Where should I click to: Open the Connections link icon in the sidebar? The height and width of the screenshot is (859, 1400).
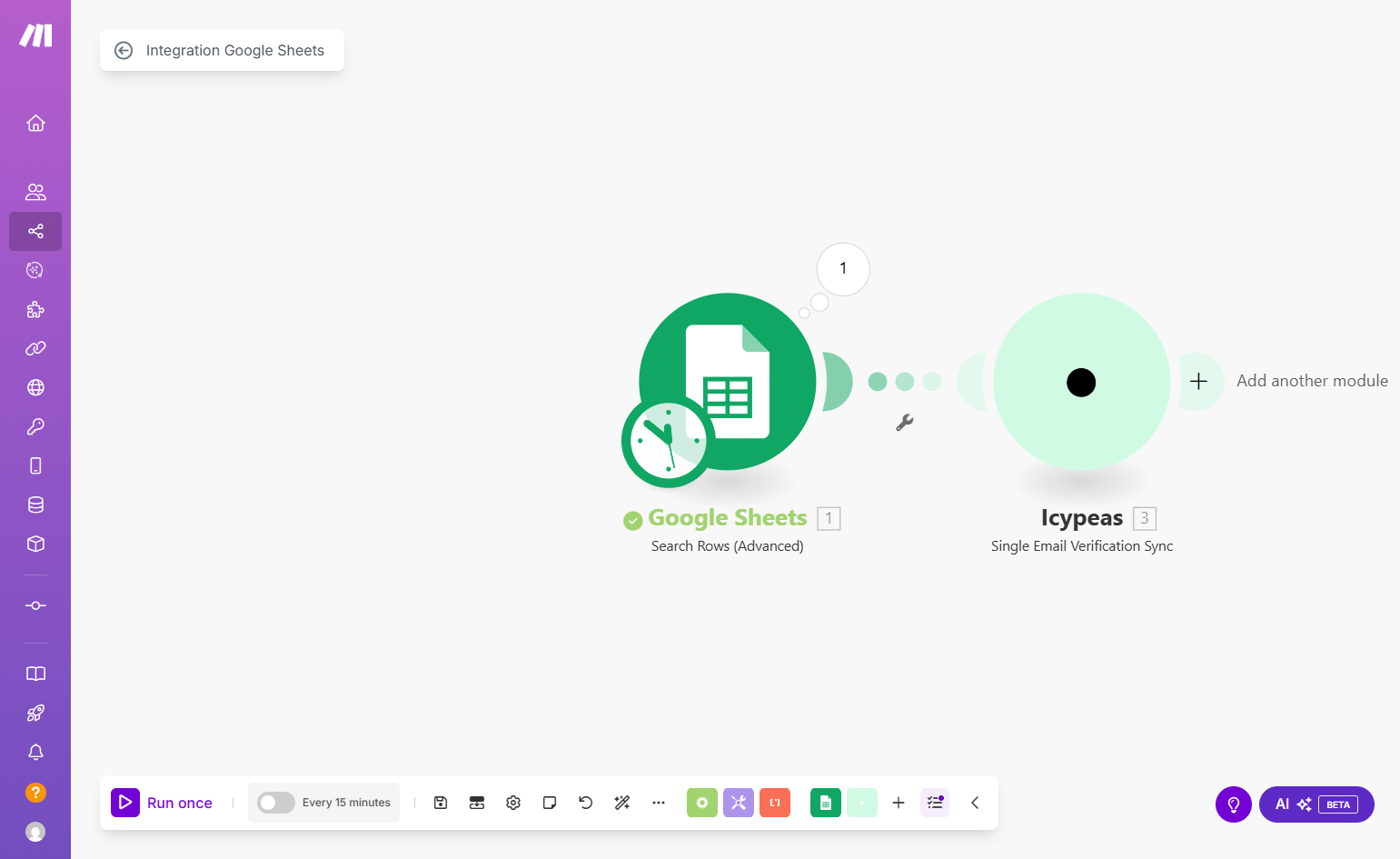click(x=35, y=348)
